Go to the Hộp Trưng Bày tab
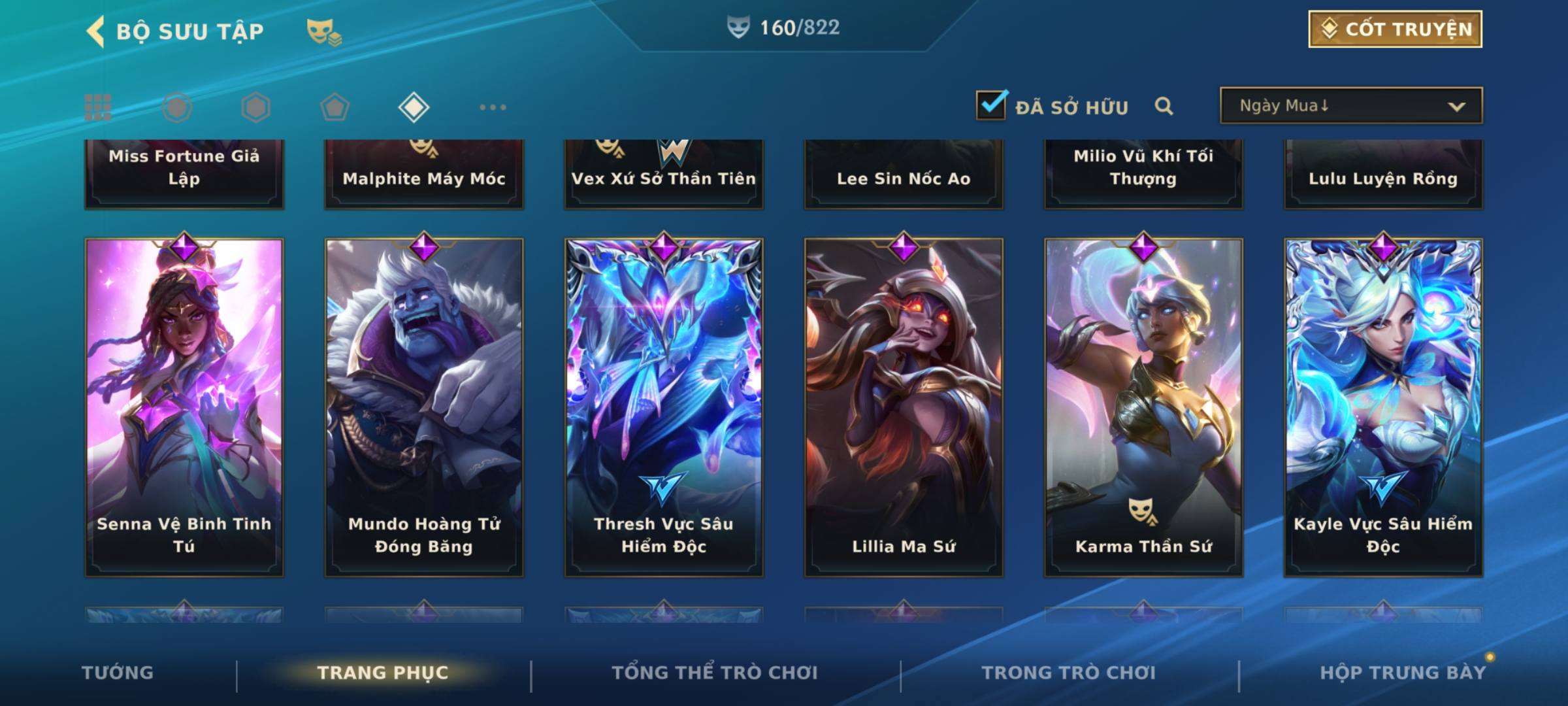 coord(1403,673)
